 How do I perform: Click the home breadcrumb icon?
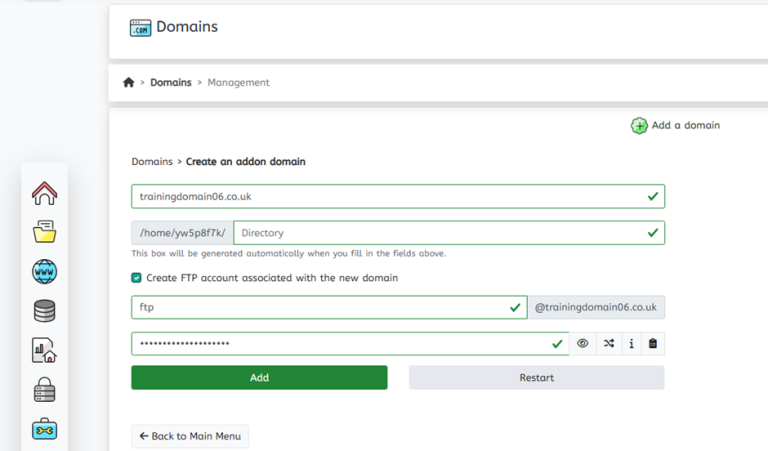[x=129, y=82]
